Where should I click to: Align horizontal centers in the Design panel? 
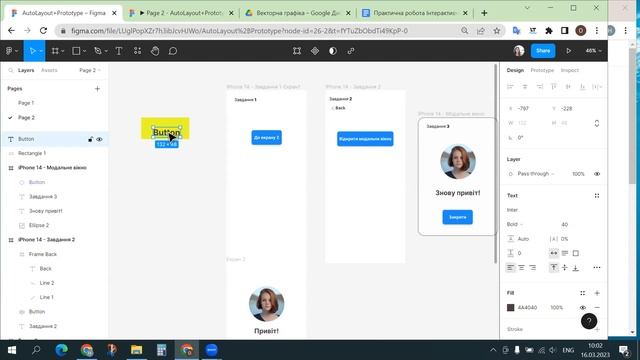tap(525, 87)
